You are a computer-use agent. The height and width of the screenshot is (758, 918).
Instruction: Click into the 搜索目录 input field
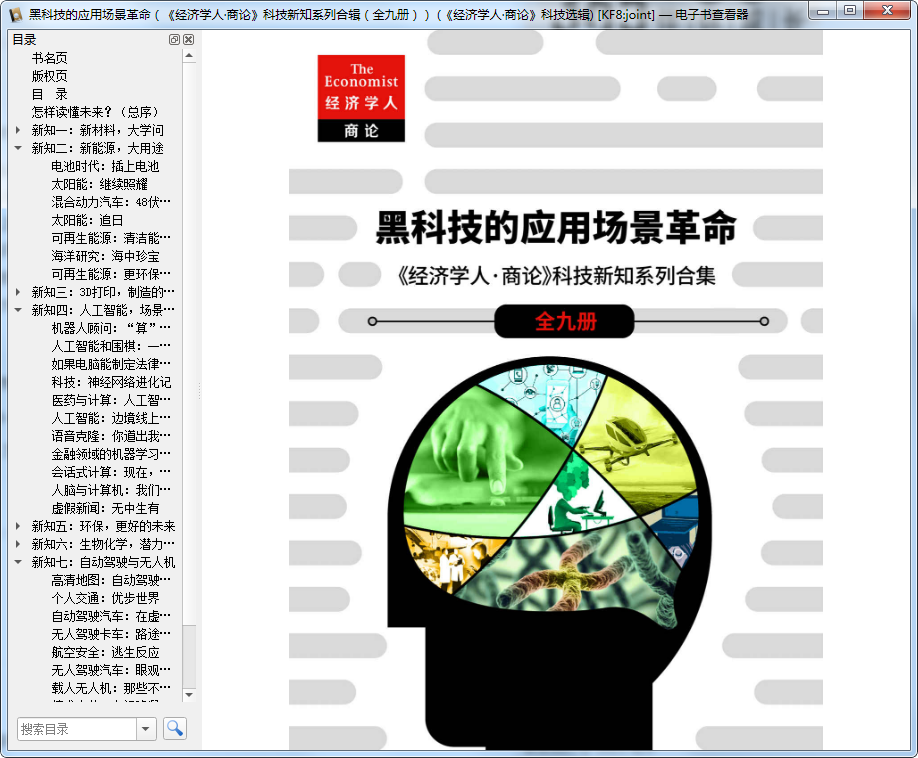77,729
